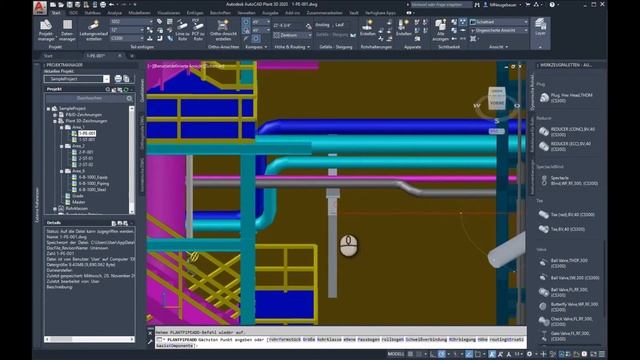Select drawing 2-P-001 in project tree
The image size is (640, 360).
[x=86, y=152]
